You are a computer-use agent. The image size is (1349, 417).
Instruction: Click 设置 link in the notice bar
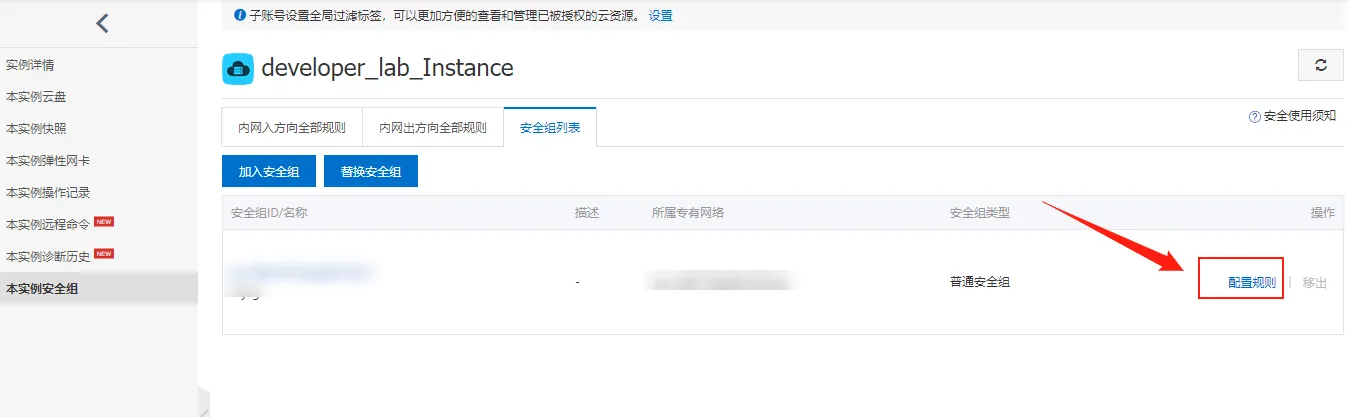(x=661, y=16)
